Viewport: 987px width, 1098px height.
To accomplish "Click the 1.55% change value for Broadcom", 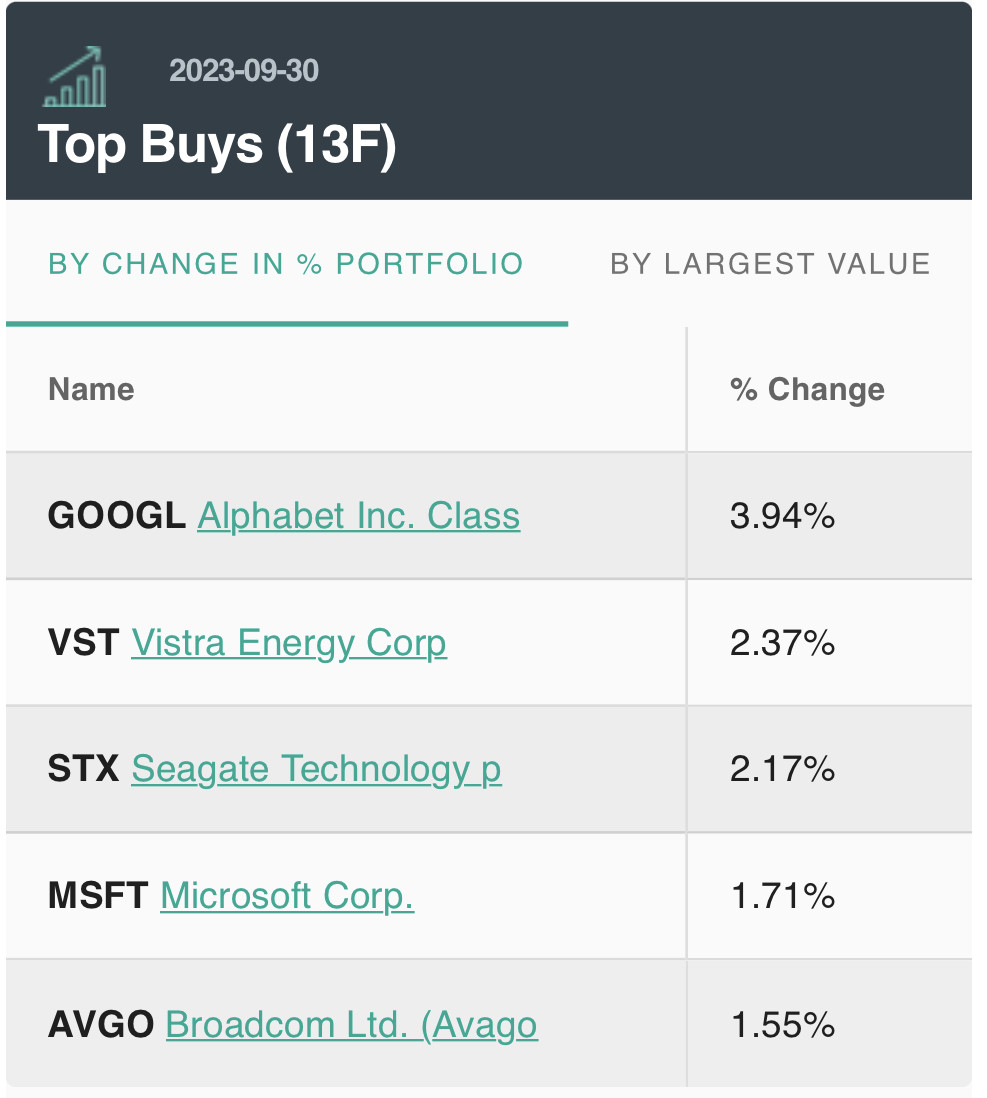I will (782, 1025).
